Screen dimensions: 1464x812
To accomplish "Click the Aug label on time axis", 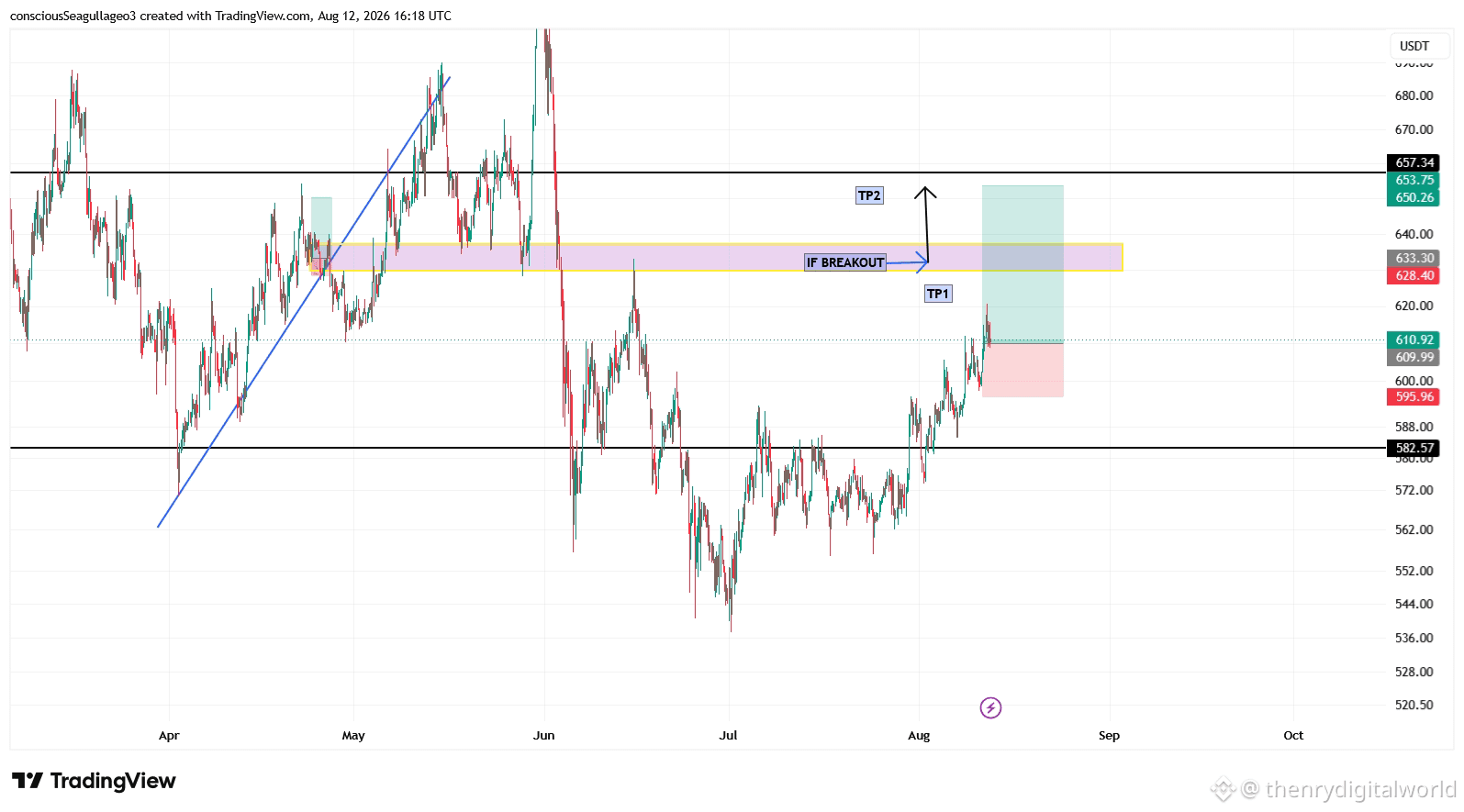I will point(919,735).
